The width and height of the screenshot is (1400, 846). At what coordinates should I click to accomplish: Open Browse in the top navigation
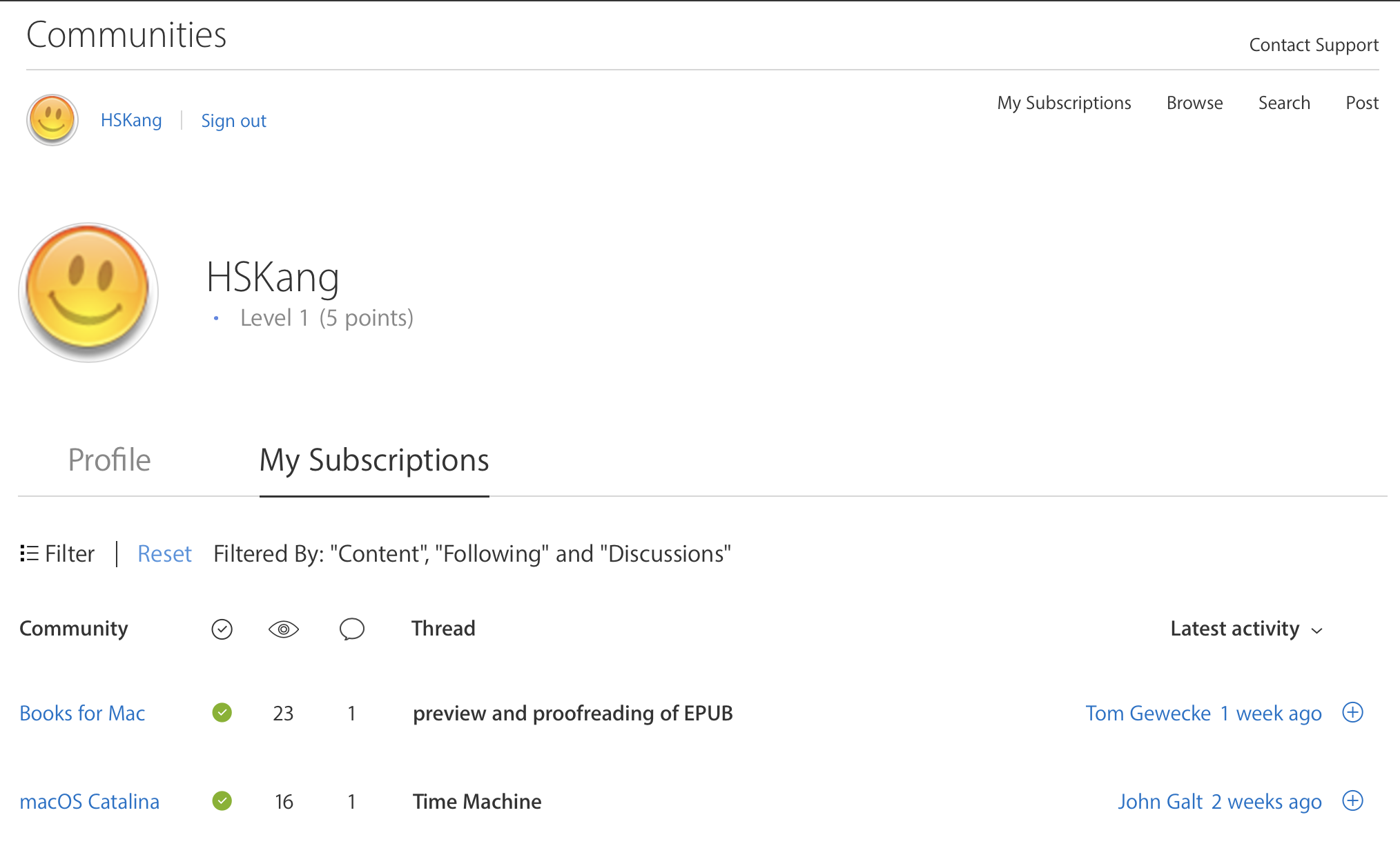[1194, 103]
